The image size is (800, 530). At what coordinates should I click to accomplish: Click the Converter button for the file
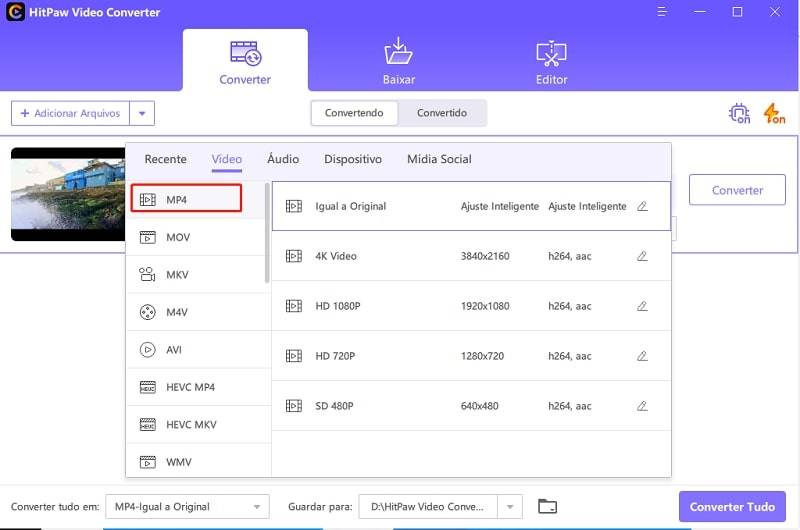[737, 190]
